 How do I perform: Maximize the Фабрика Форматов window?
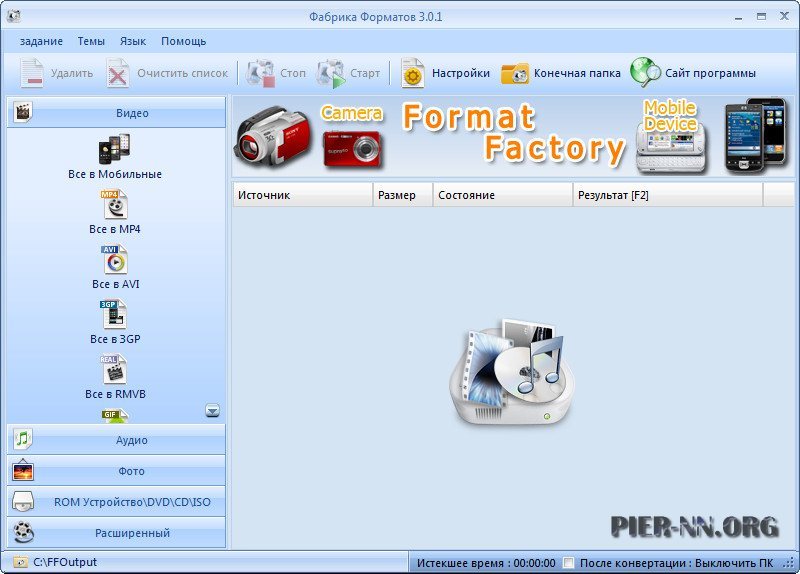tap(761, 17)
